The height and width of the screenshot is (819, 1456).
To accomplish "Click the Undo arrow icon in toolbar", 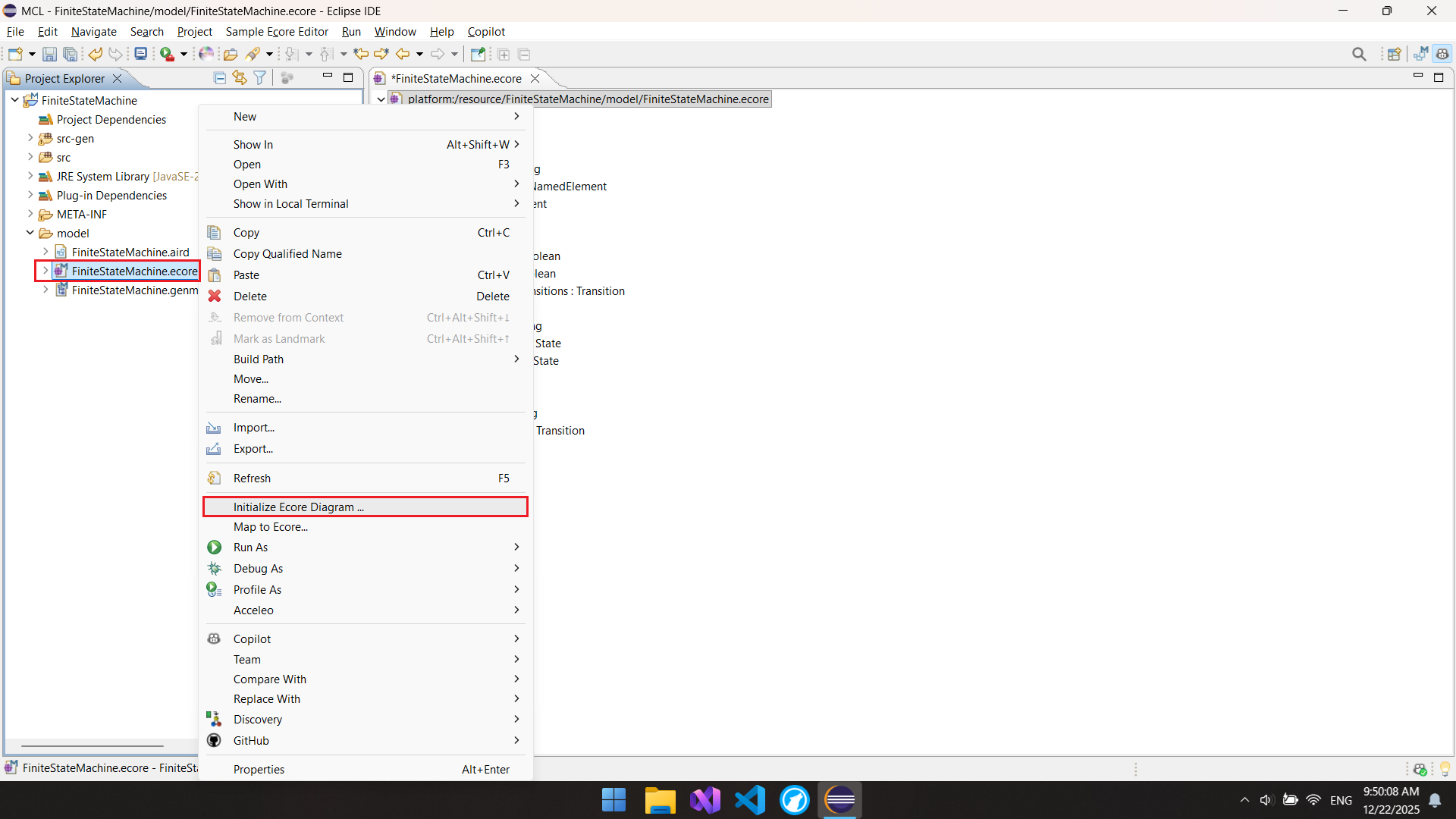I will 95,55.
